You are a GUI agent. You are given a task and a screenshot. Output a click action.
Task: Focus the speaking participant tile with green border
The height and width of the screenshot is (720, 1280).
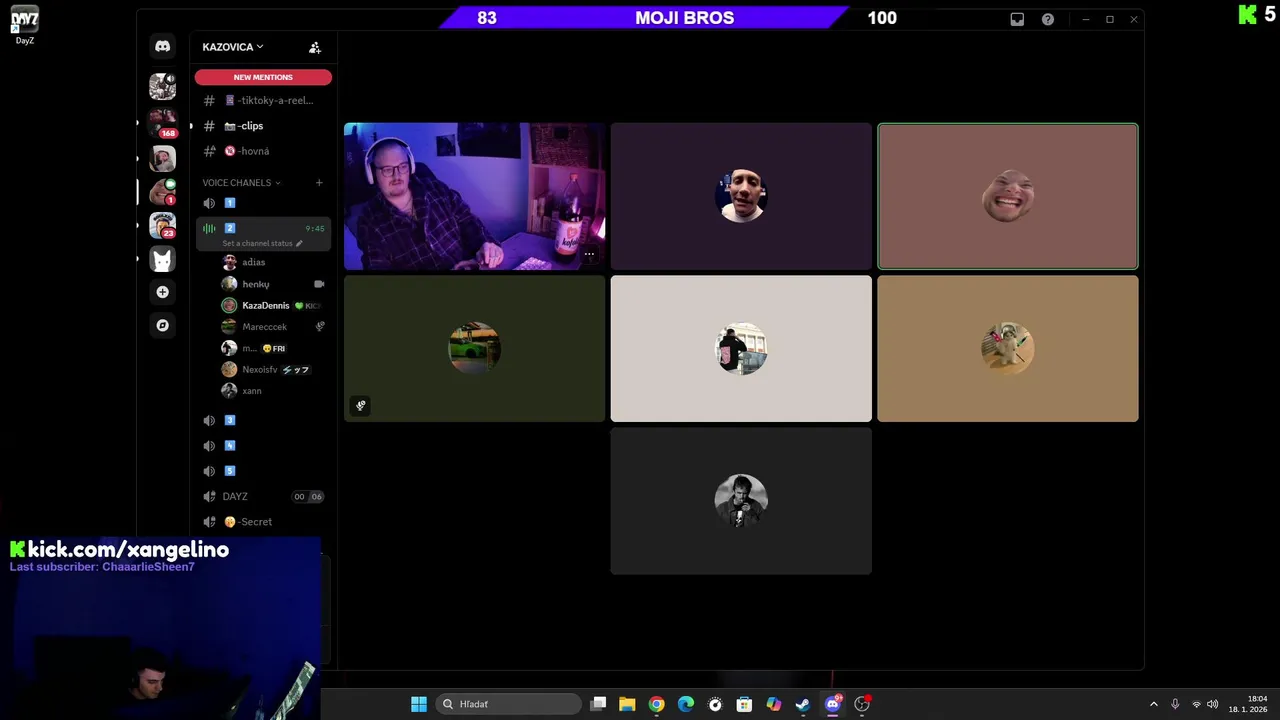click(x=1008, y=196)
